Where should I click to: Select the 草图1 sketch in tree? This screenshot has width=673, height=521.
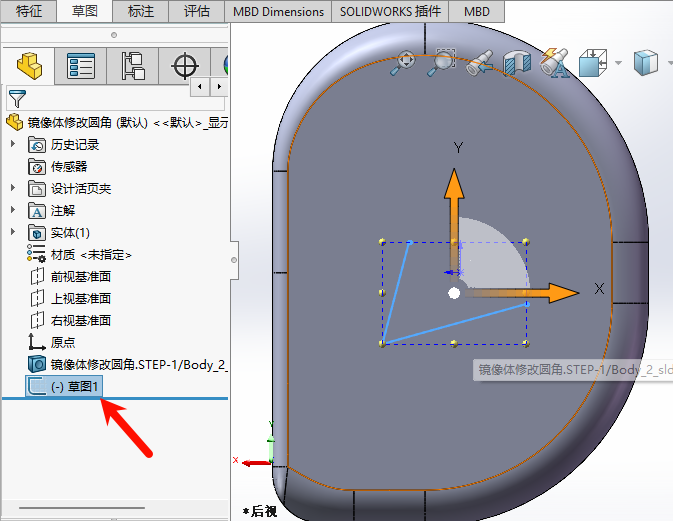click(77, 387)
